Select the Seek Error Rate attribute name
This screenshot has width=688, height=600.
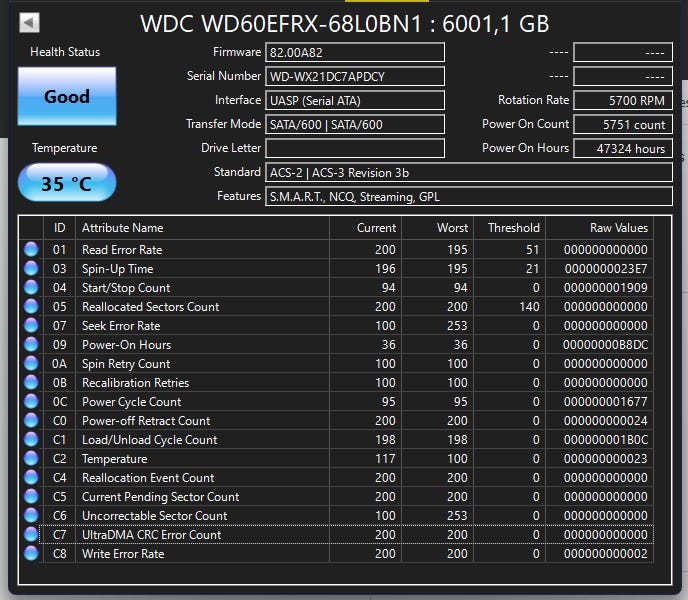pos(121,326)
